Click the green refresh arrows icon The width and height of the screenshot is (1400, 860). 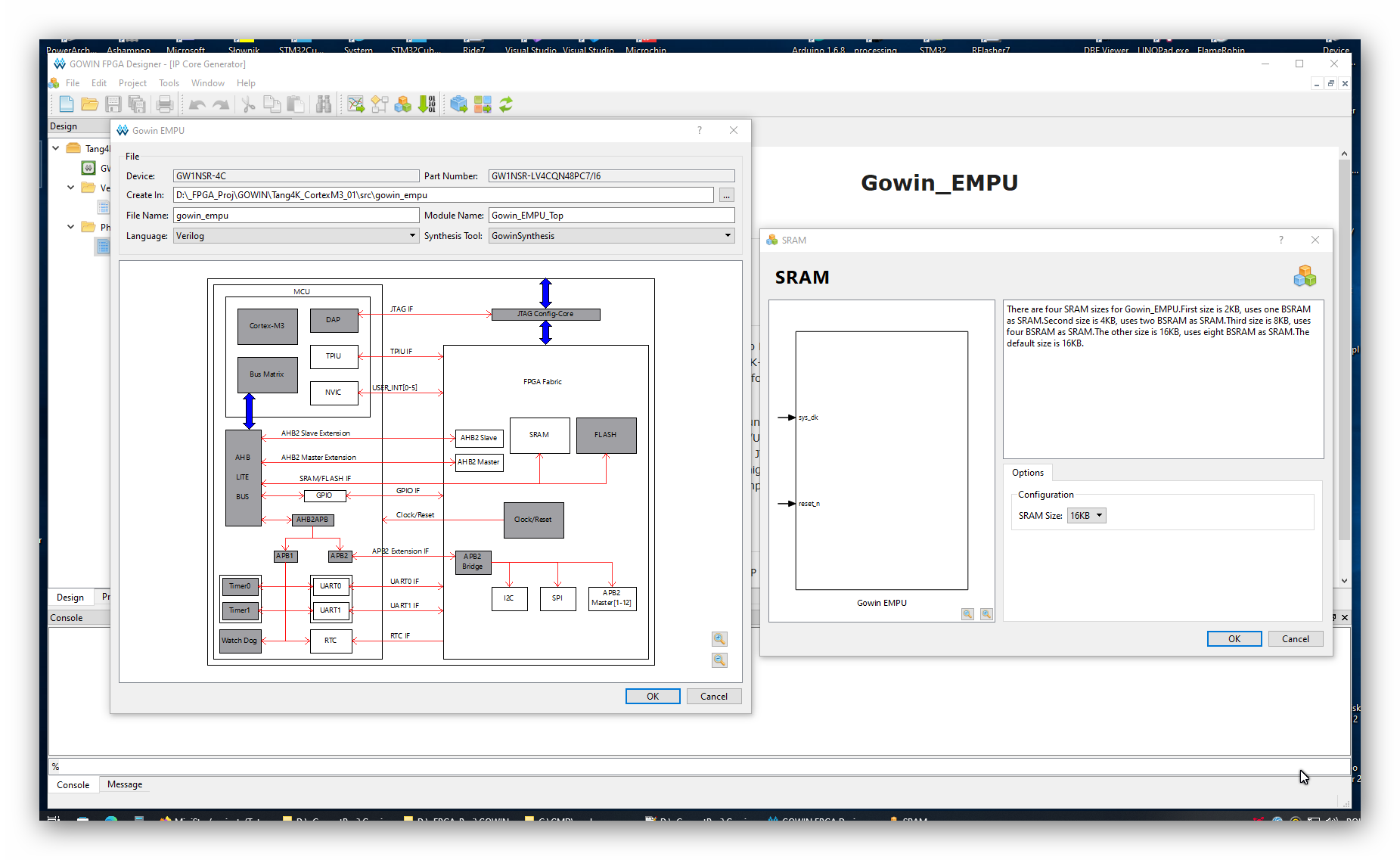point(506,104)
